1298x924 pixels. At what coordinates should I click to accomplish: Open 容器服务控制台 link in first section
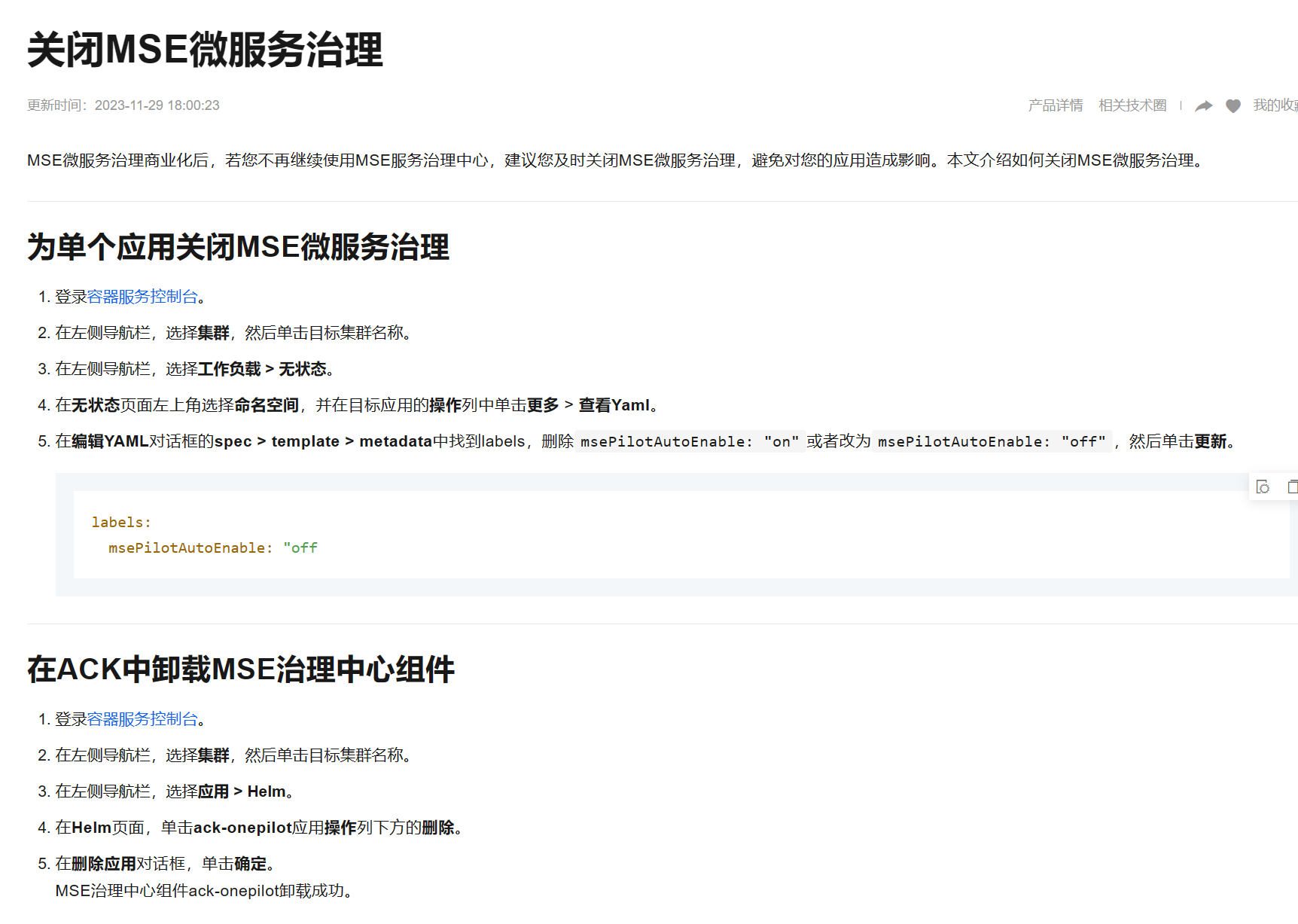pos(142,297)
